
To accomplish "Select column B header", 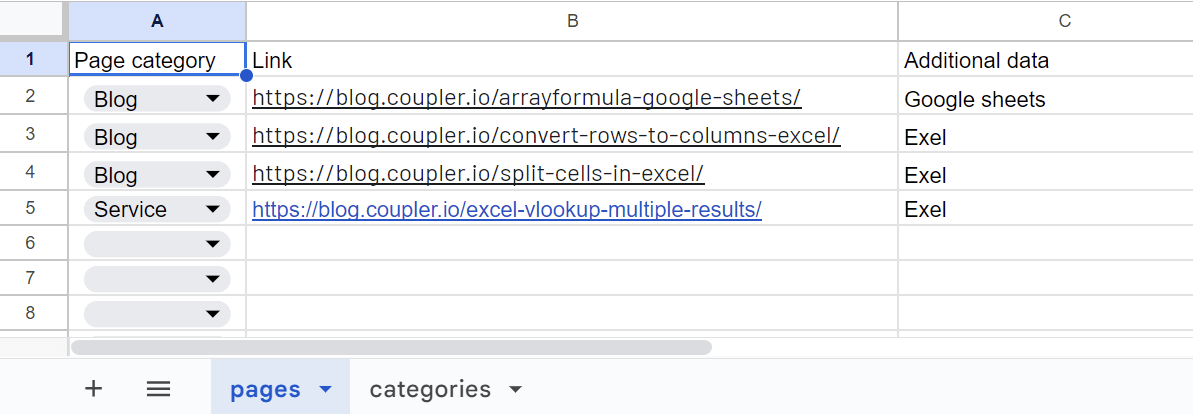I will tap(572, 21).
